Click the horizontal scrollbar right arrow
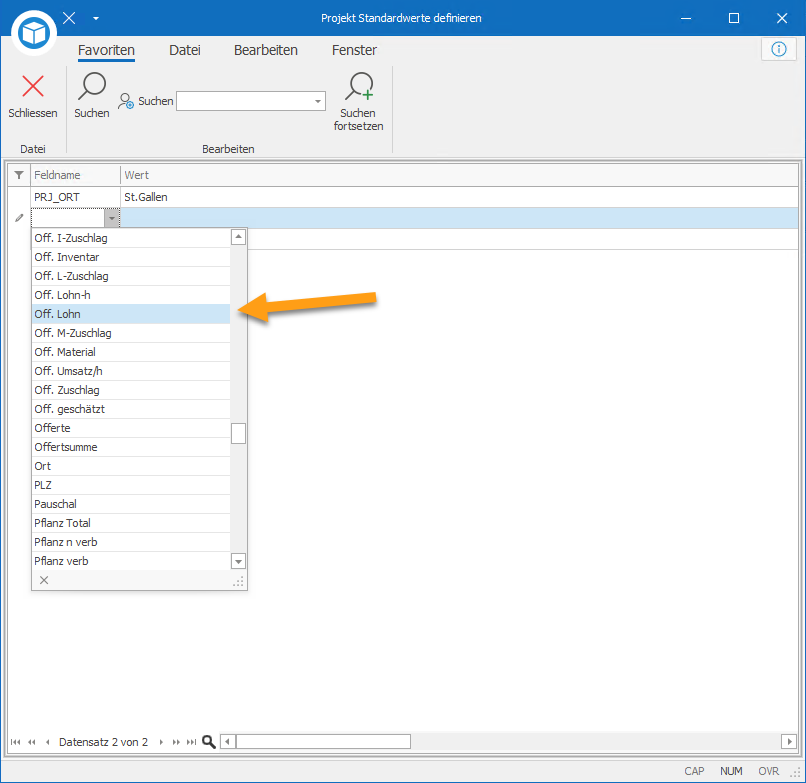Image resolution: width=806 pixels, height=783 pixels. coord(789,741)
